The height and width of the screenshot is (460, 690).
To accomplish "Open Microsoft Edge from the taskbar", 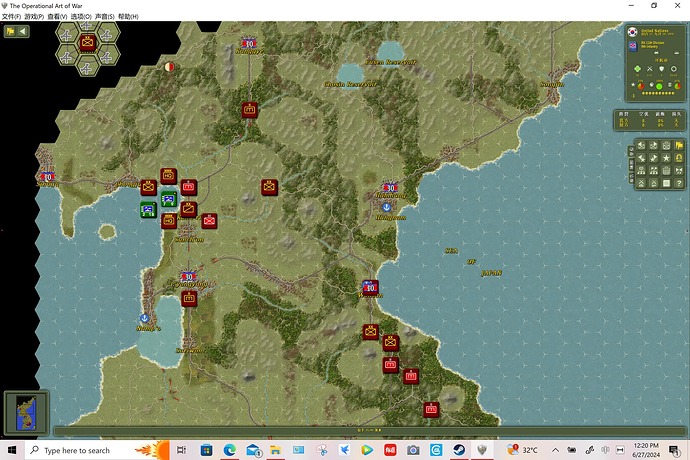I will point(229,450).
